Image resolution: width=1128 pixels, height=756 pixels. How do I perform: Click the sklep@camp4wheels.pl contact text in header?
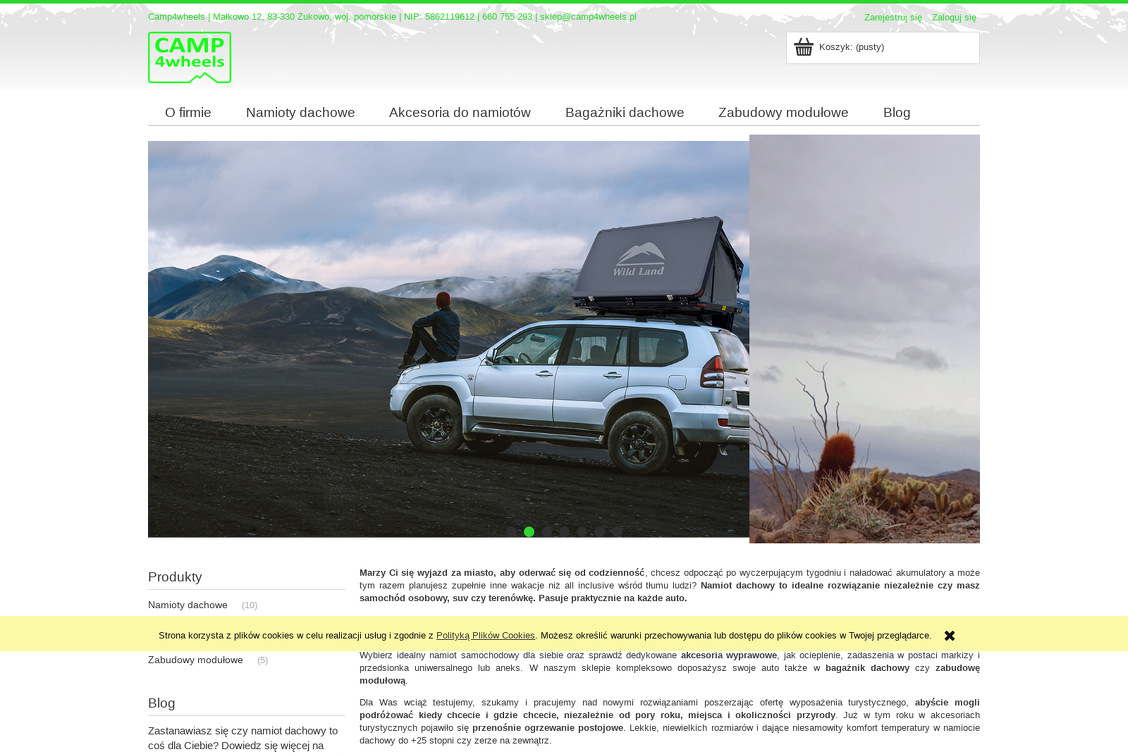[588, 17]
